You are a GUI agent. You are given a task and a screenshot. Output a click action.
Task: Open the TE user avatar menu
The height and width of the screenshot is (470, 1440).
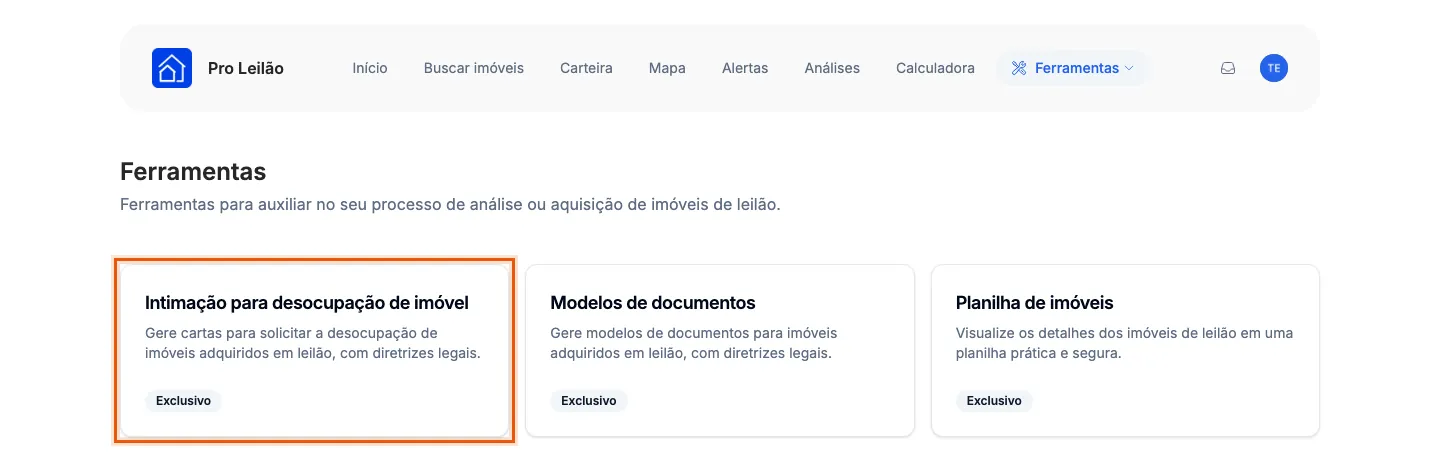(x=1274, y=68)
